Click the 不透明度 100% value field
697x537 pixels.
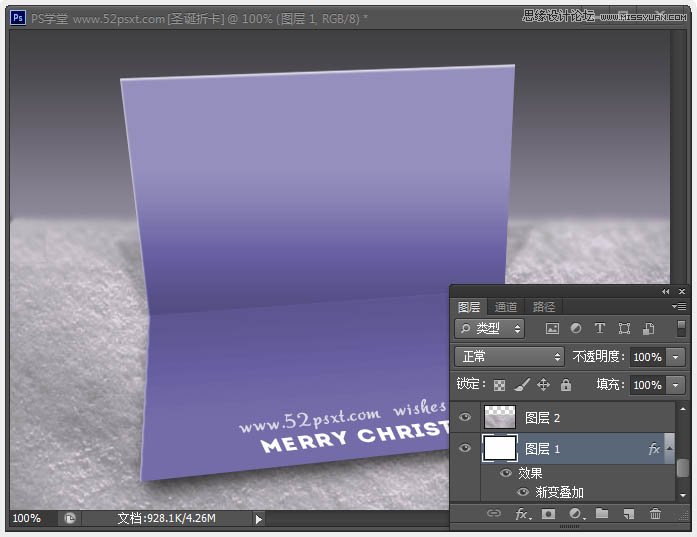tap(648, 357)
